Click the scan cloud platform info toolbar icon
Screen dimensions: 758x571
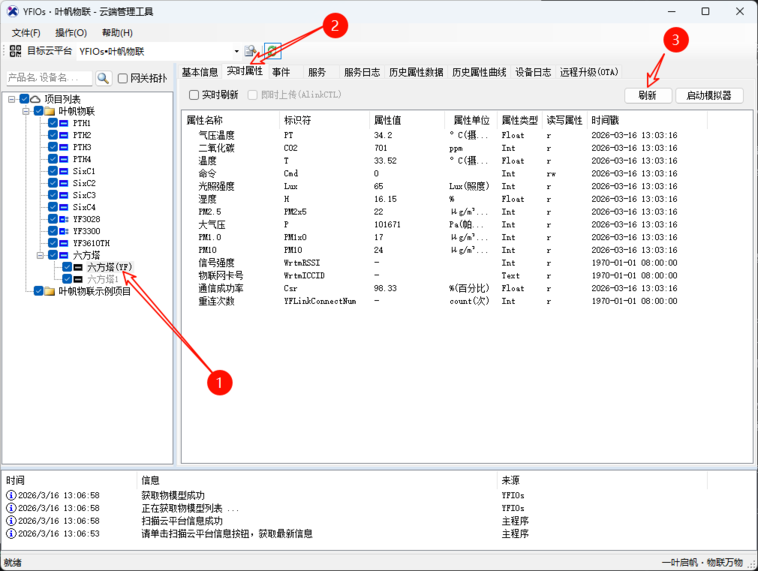pos(250,51)
